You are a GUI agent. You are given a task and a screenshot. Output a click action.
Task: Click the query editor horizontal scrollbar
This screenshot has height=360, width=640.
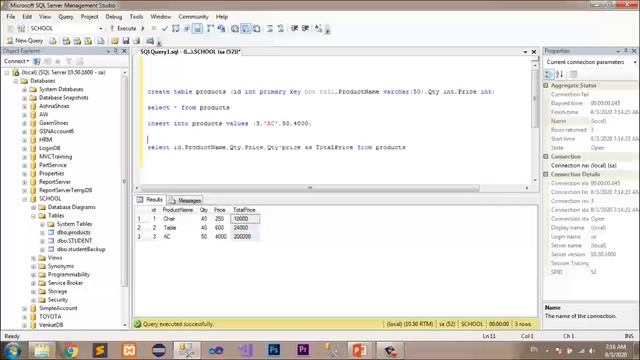click(310, 188)
